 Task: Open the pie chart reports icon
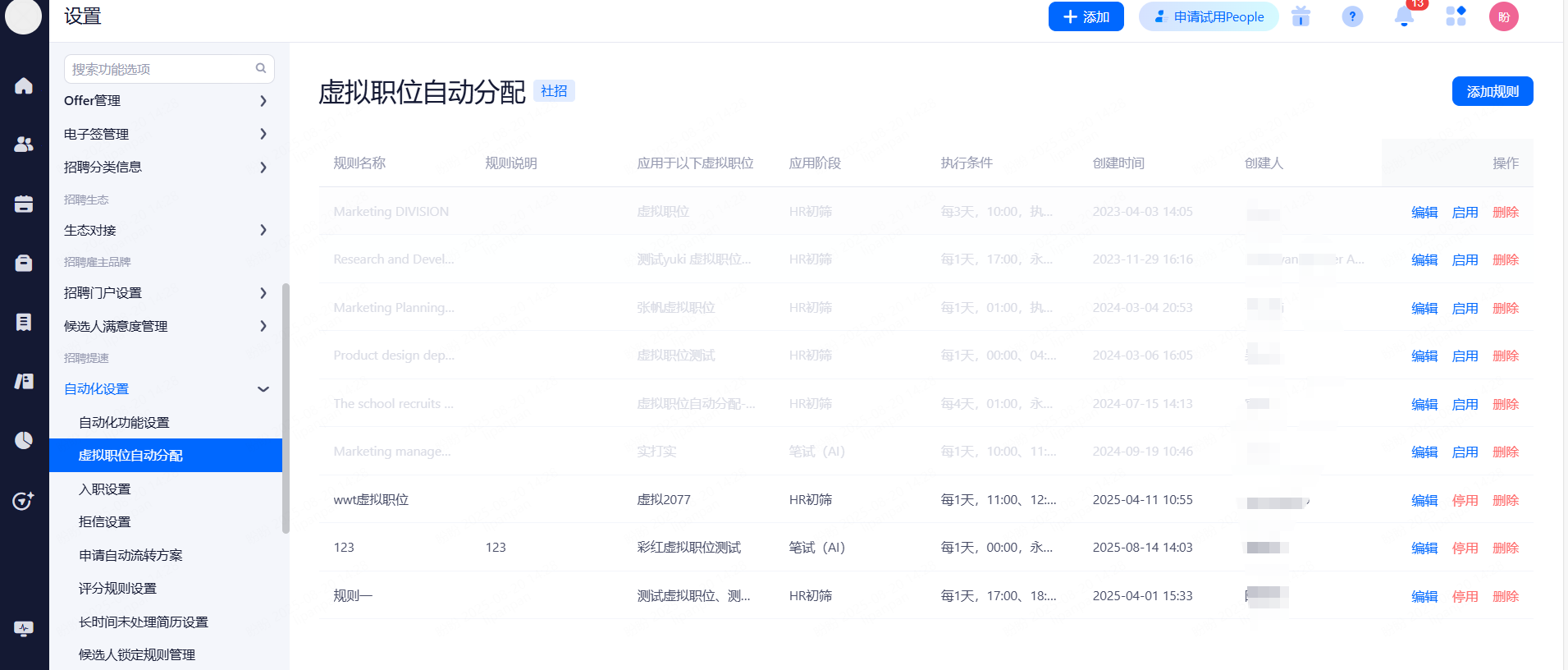[x=24, y=440]
